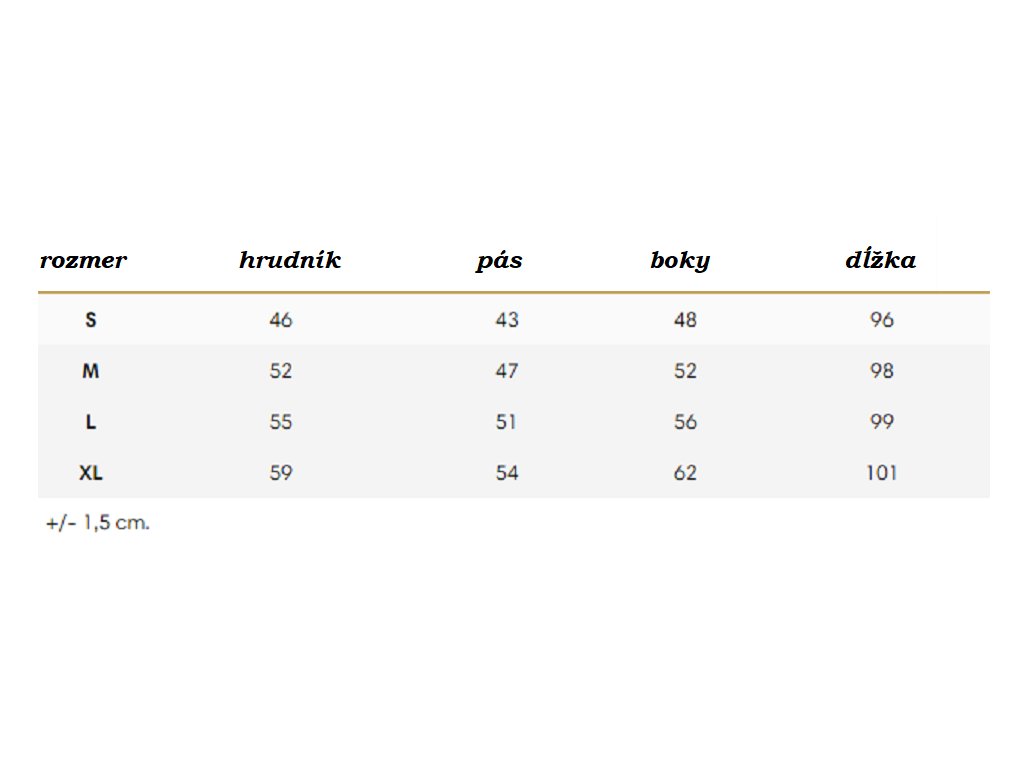
Task: Click hrudník value 46 for size S
Action: coord(281,320)
